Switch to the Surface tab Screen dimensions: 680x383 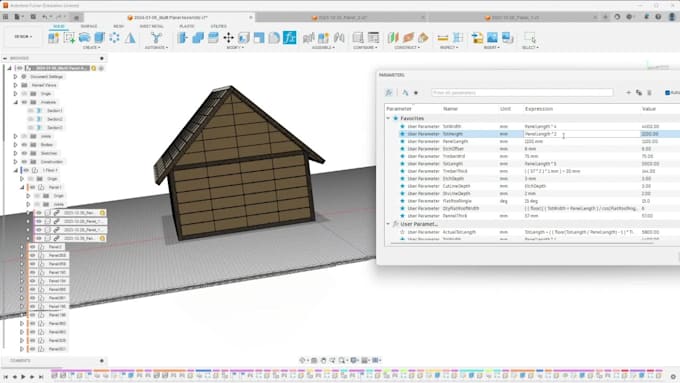pyautogui.click(x=89, y=26)
